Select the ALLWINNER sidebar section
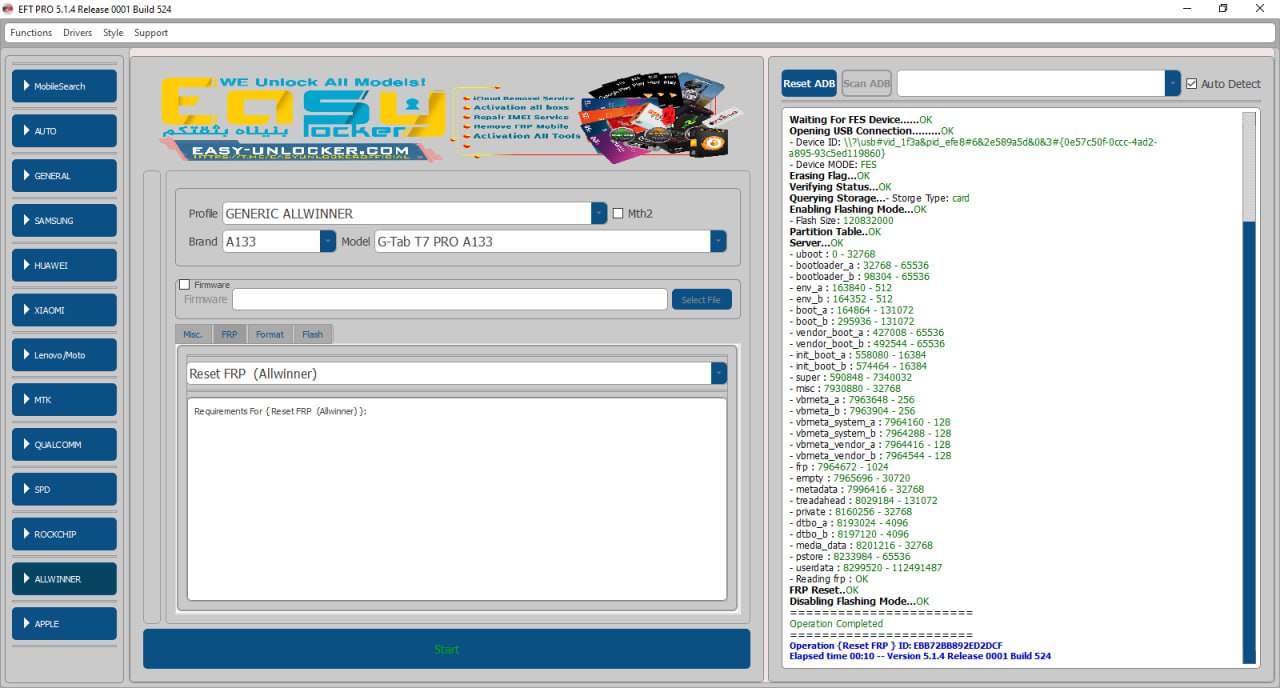 [64, 579]
